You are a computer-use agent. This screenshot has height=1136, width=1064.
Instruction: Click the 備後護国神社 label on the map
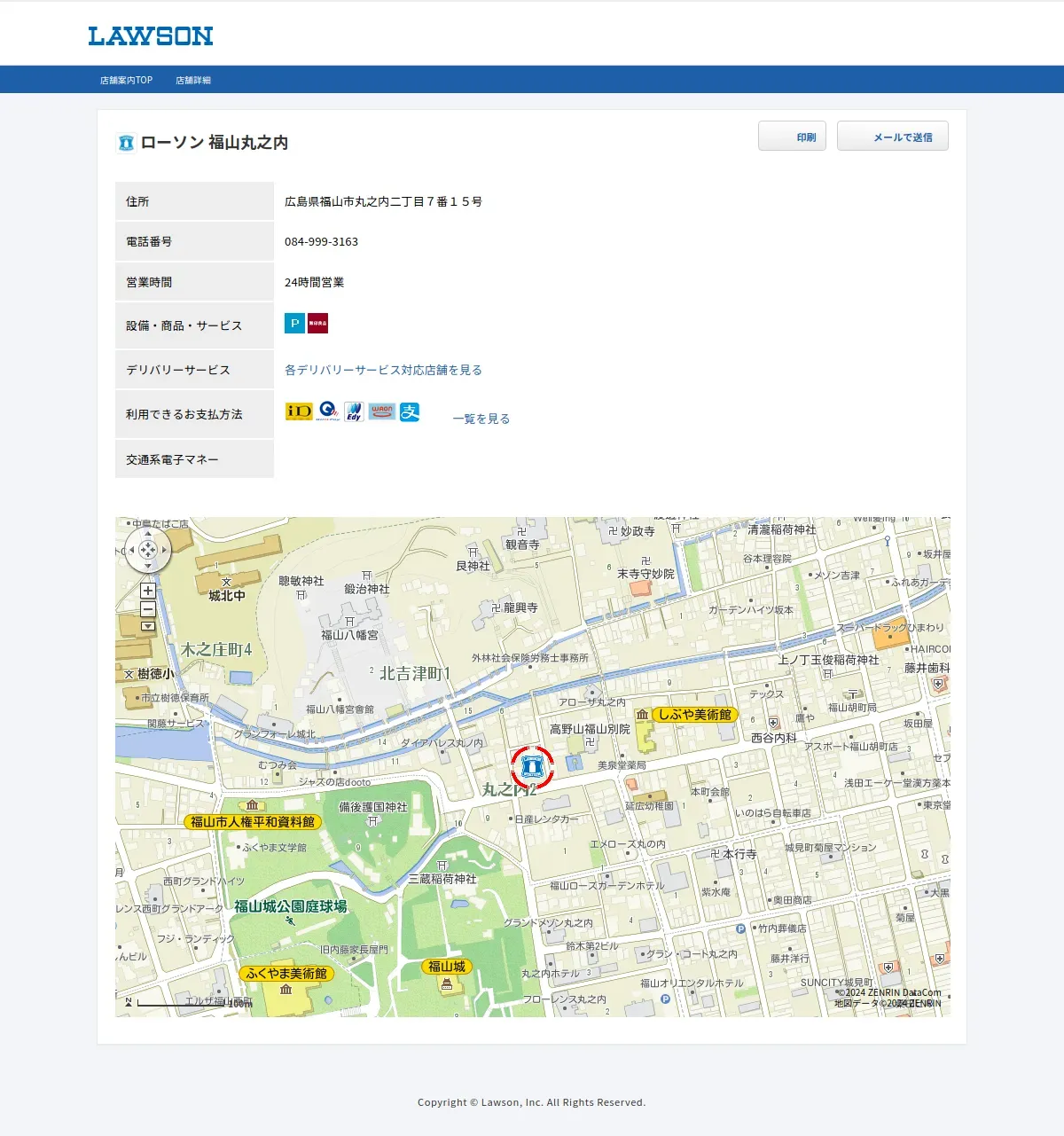[373, 807]
